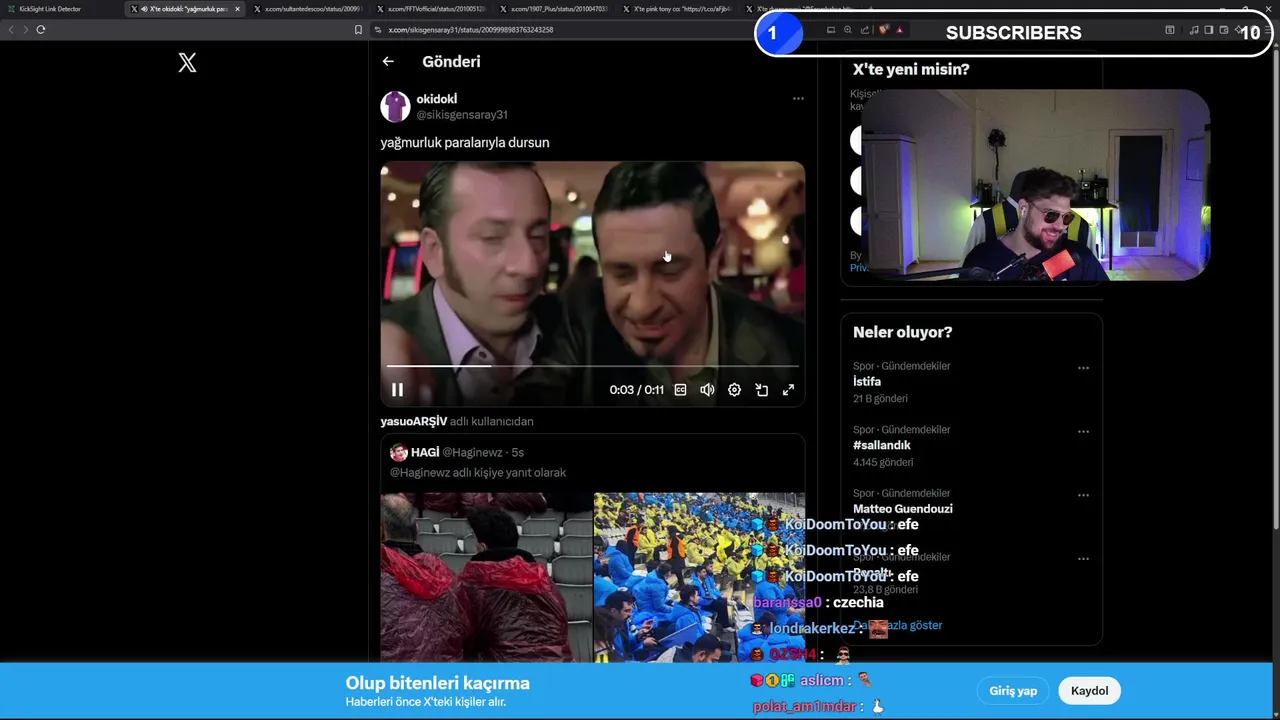1280x720 pixels.
Task: Click the X logo in left sidebar
Action: (x=187, y=63)
